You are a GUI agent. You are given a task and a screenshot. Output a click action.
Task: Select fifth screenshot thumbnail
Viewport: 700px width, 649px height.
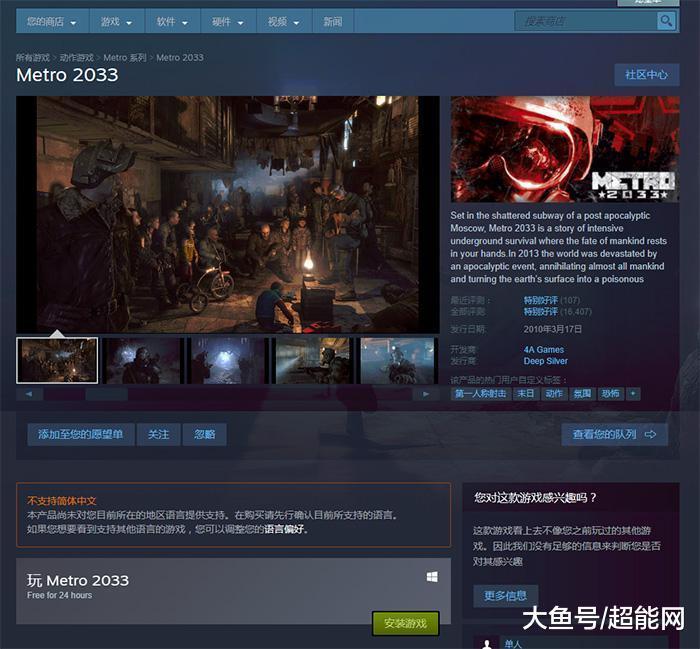(399, 360)
